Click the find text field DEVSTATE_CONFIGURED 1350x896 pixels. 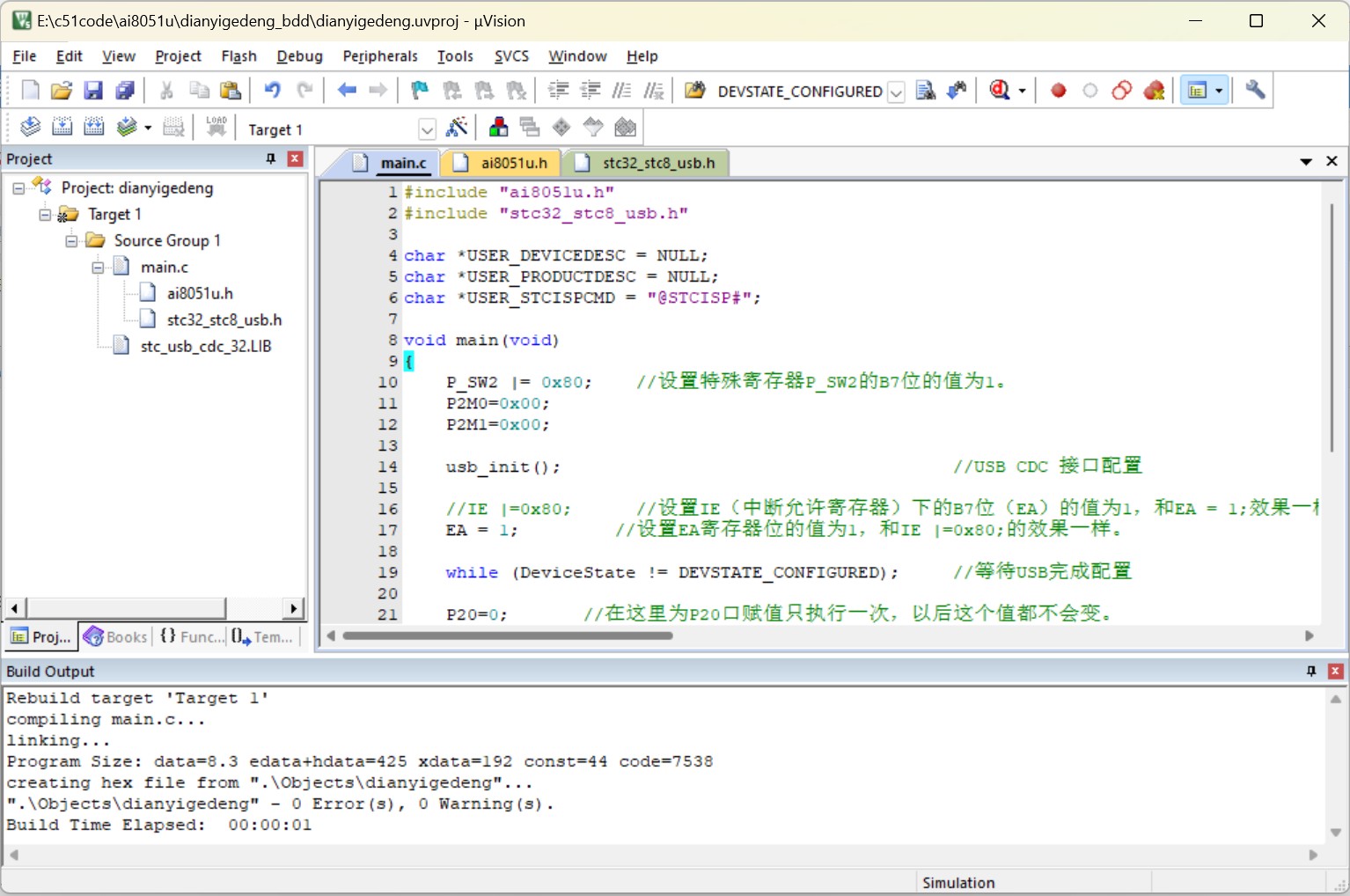click(799, 92)
